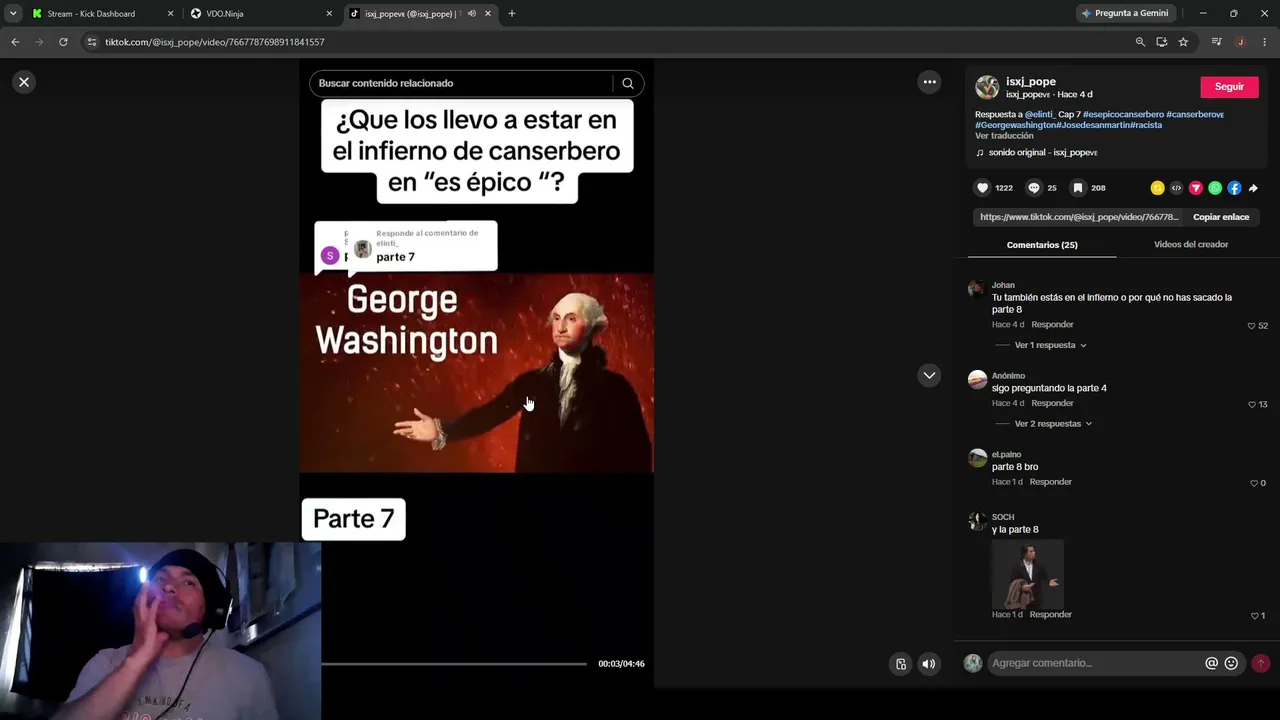Open the media controls icon in toolbar
This screenshot has height=720, width=1280.
(1216, 42)
